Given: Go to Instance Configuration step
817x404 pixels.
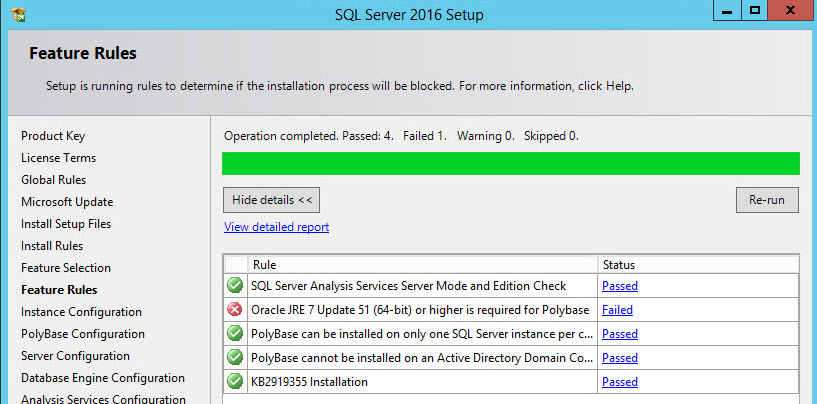Looking at the screenshot, I should 81,312.
